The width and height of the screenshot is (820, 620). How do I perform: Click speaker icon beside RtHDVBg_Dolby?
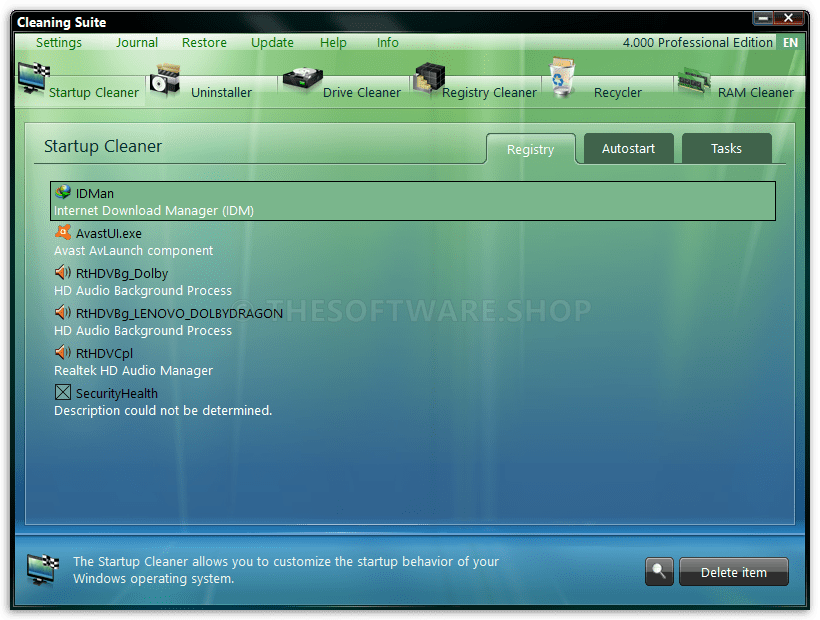point(63,272)
